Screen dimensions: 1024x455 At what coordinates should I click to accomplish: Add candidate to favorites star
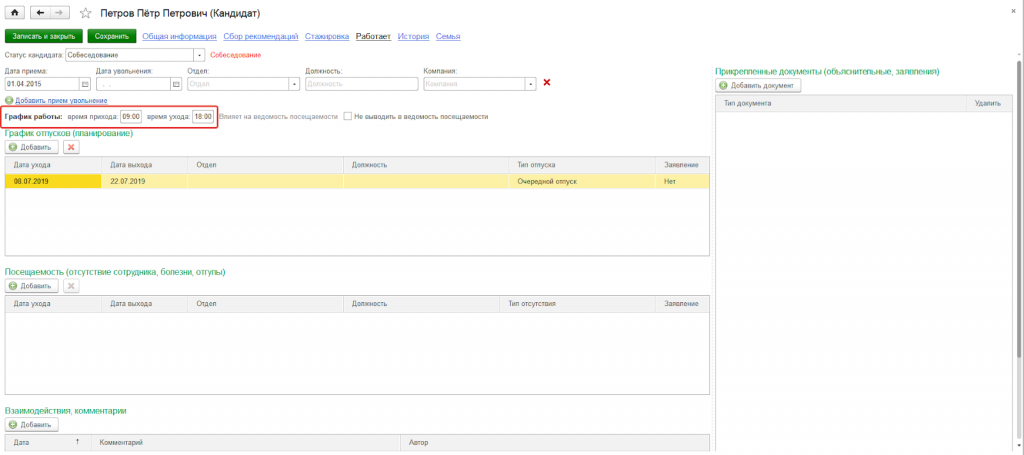click(x=85, y=13)
